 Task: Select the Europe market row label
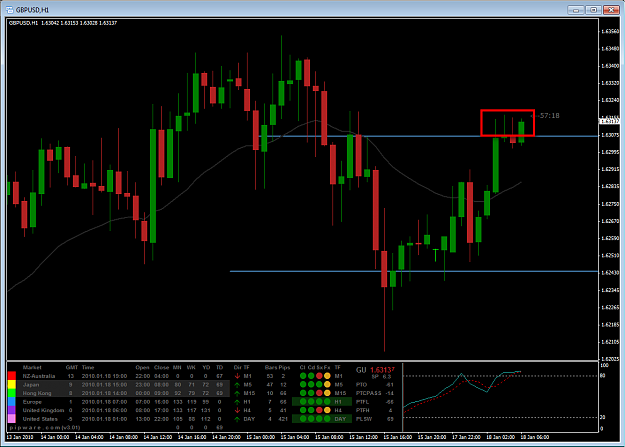32,402
